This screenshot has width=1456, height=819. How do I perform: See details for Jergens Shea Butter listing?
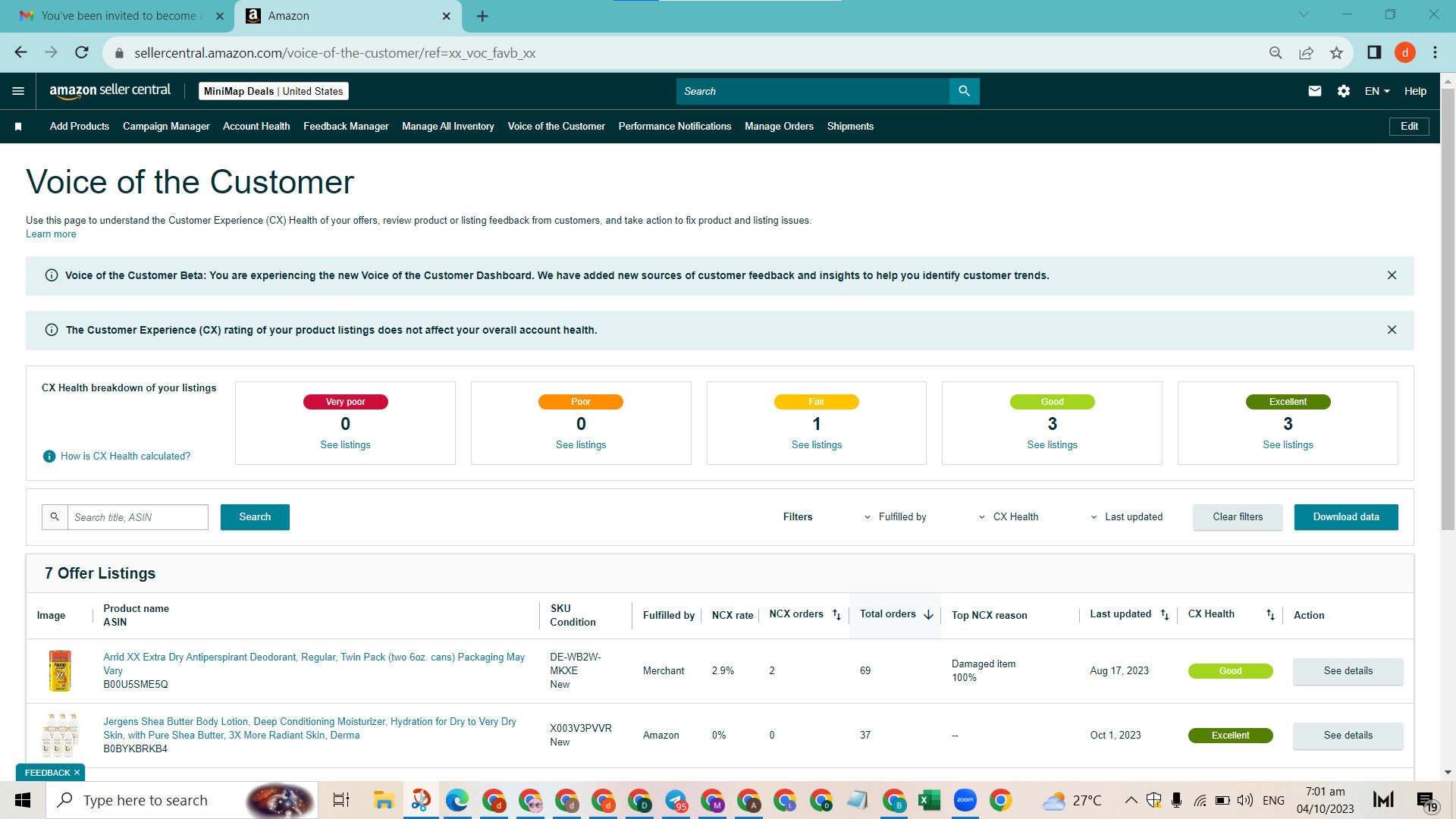click(x=1348, y=736)
